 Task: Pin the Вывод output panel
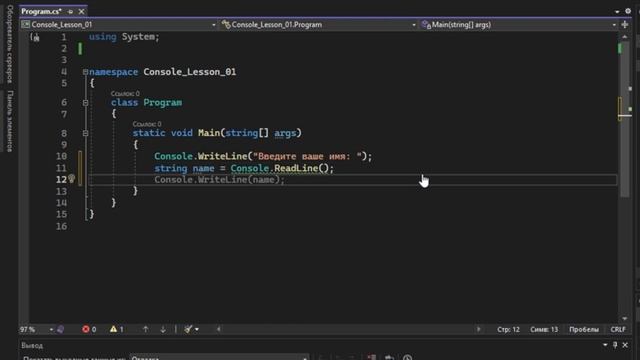tap(615, 345)
